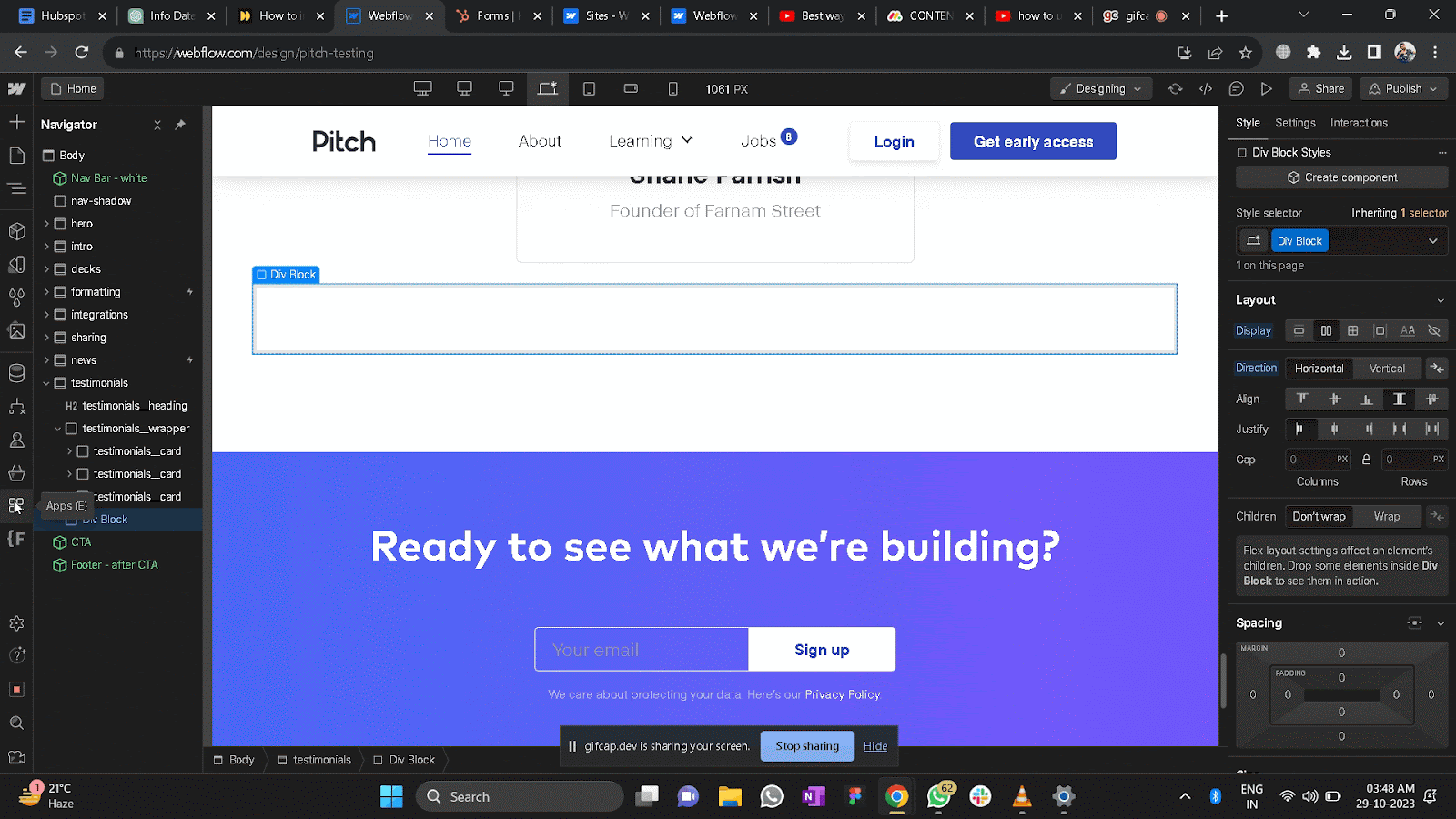Open File Explorer from the taskbar
This screenshot has width=1456, height=819.
pos(730,797)
